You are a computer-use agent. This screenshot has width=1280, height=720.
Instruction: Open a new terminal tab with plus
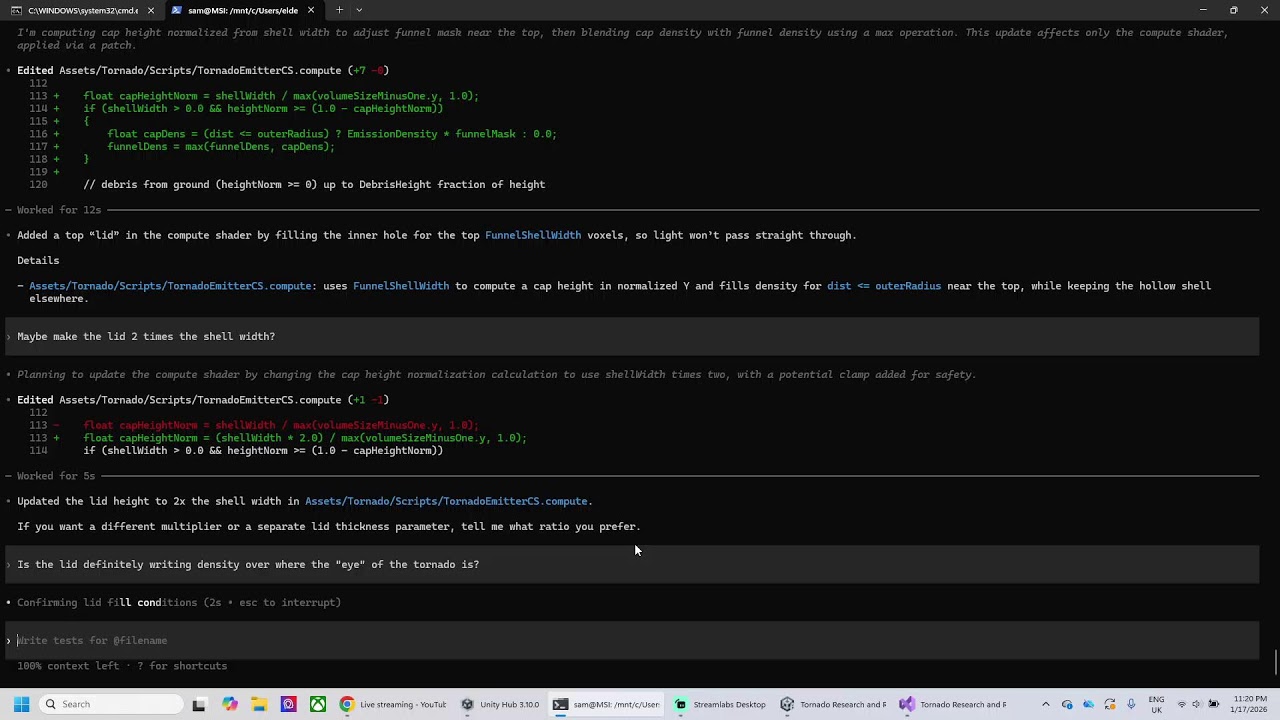tap(339, 10)
